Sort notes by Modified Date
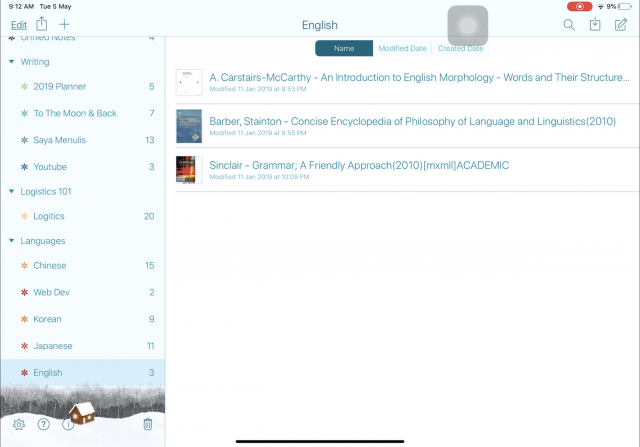640x447 pixels. click(x=402, y=48)
